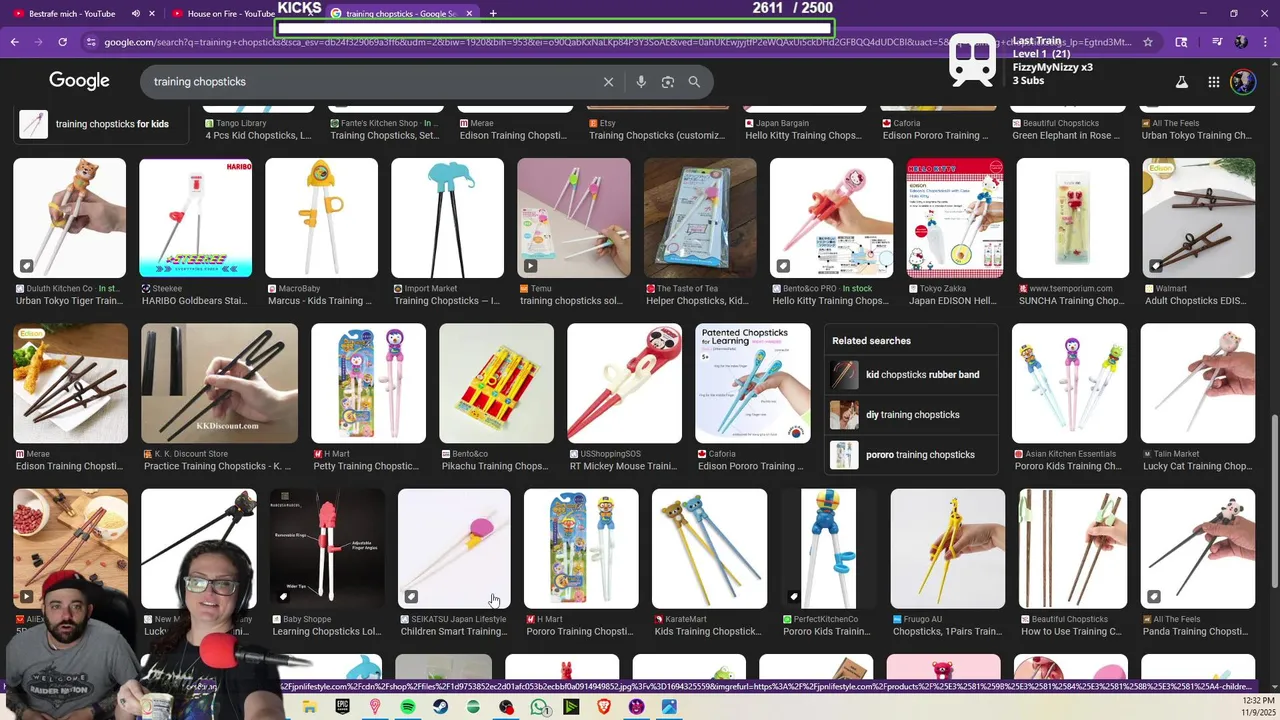
Task: Clear the search box with the X icon
Action: pyautogui.click(x=608, y=82)
